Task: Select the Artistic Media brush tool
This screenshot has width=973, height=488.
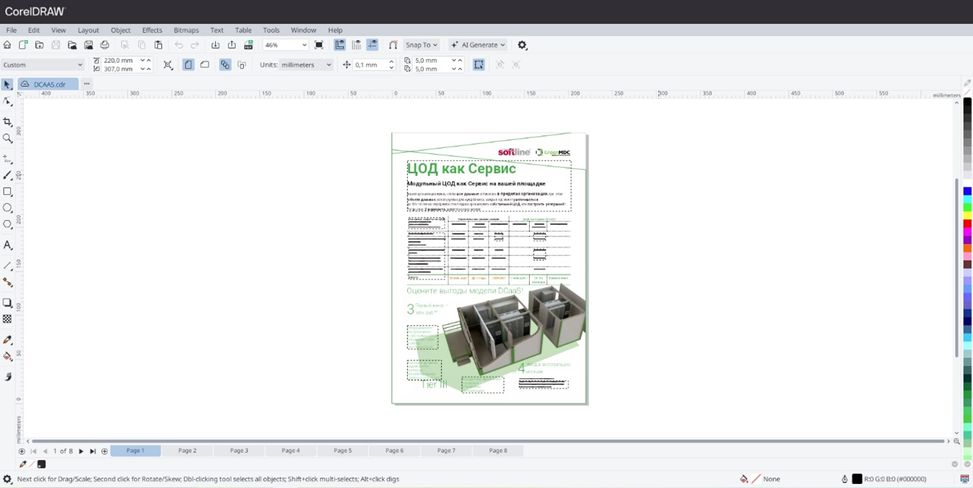Action: (7, 176)
